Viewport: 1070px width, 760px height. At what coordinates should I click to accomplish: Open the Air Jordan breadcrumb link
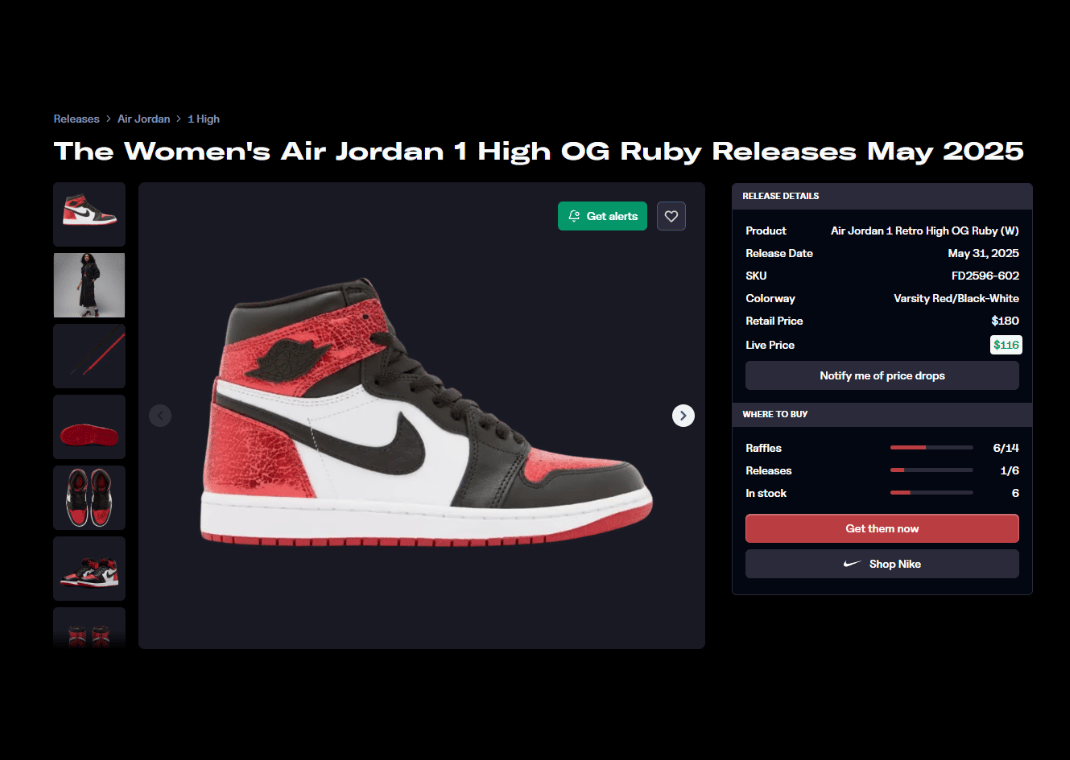pyautogui.click(x=143, y=119)
